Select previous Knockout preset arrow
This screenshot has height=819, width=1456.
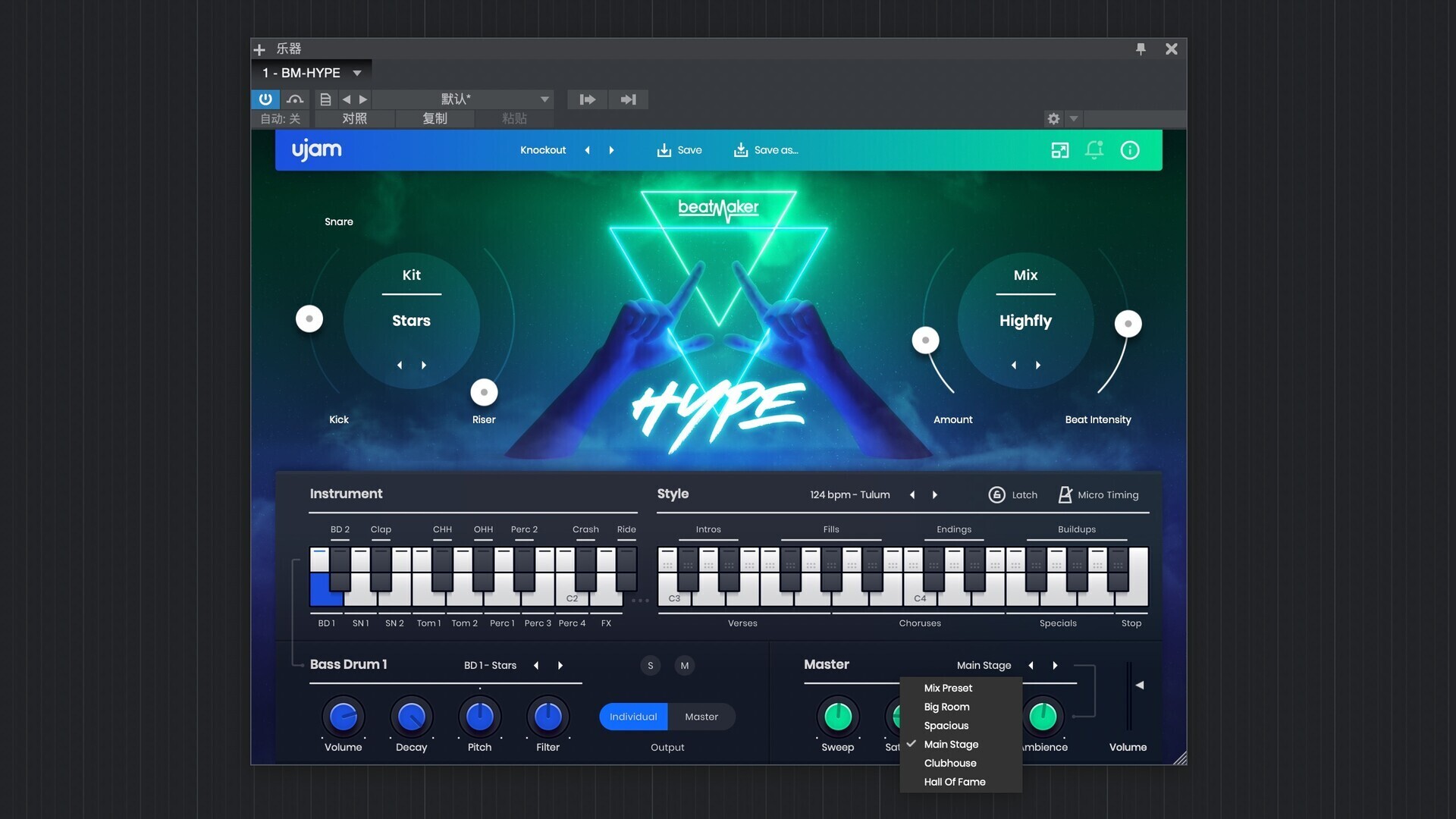(587, 150)
